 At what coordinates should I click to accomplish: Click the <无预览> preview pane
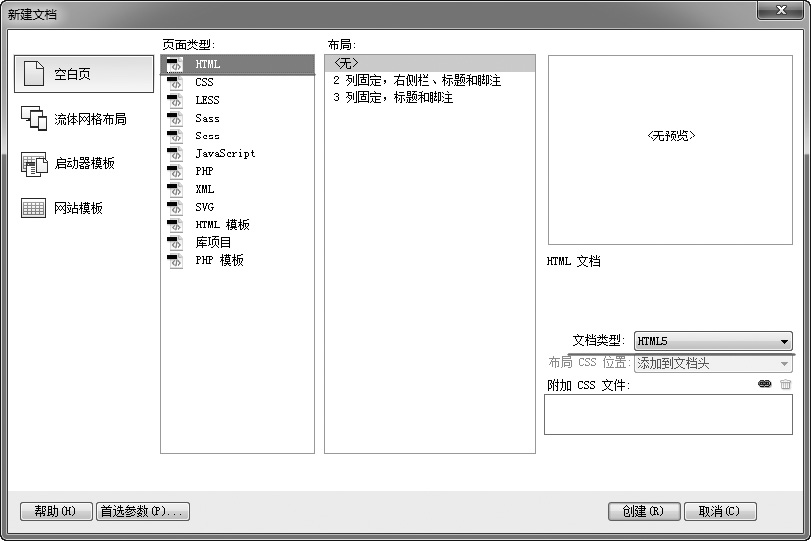coord(670,150)
